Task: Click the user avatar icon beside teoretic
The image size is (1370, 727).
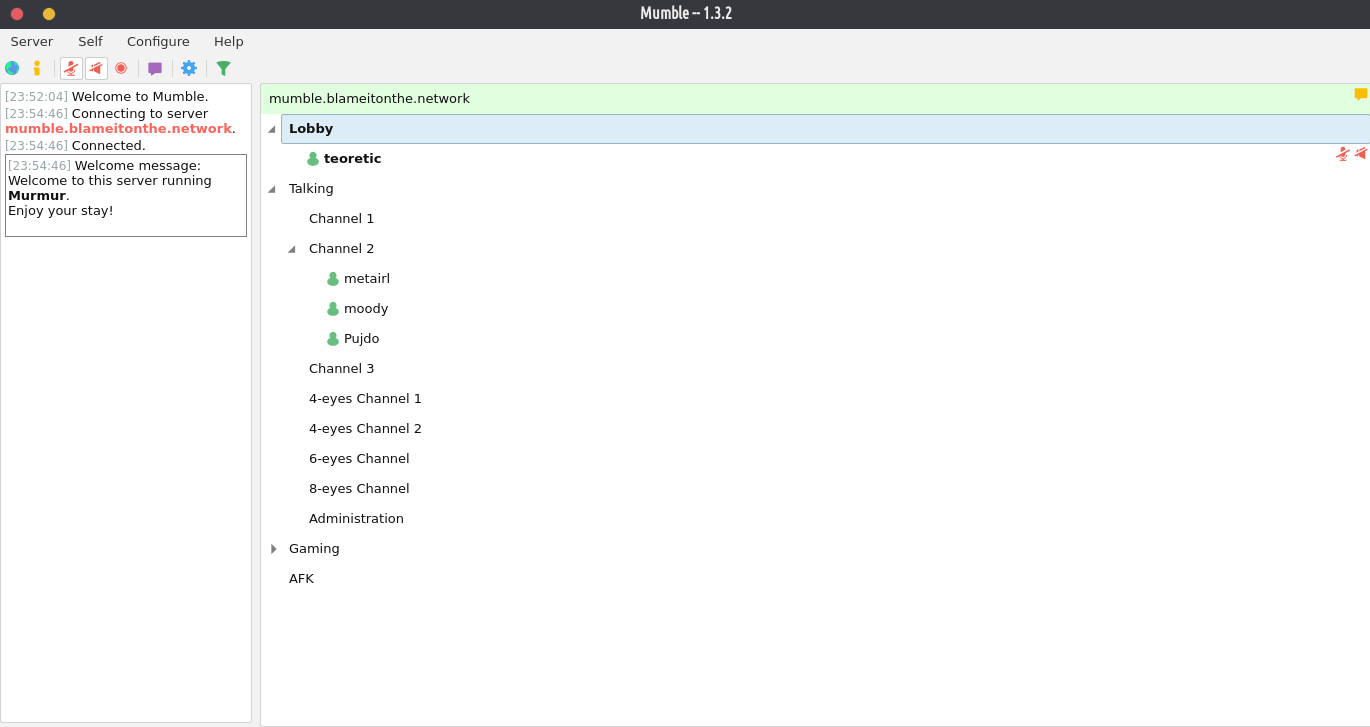Action: pos(313,159)
